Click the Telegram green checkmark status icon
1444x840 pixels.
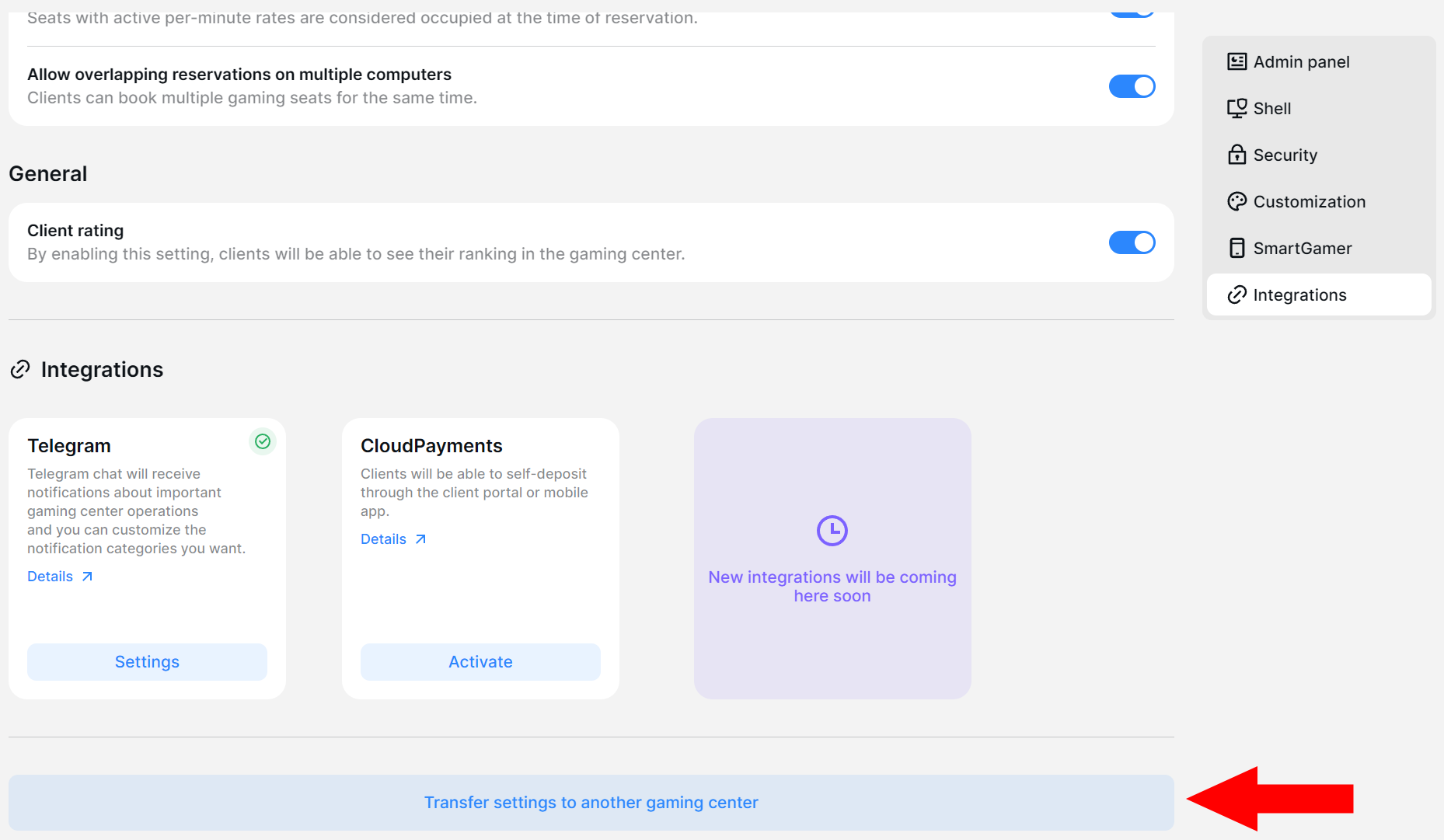point(263,441)
